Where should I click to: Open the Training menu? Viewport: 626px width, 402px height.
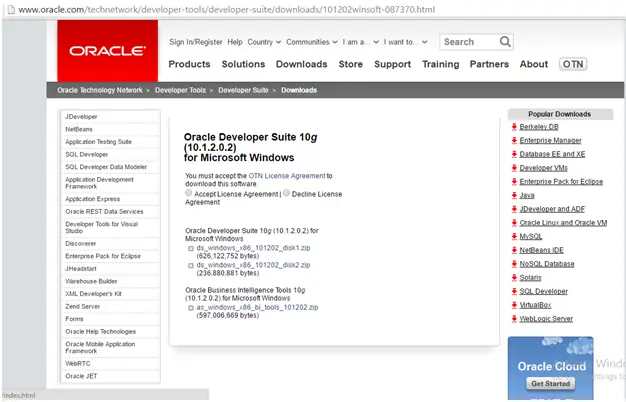(x=441, y=64)
